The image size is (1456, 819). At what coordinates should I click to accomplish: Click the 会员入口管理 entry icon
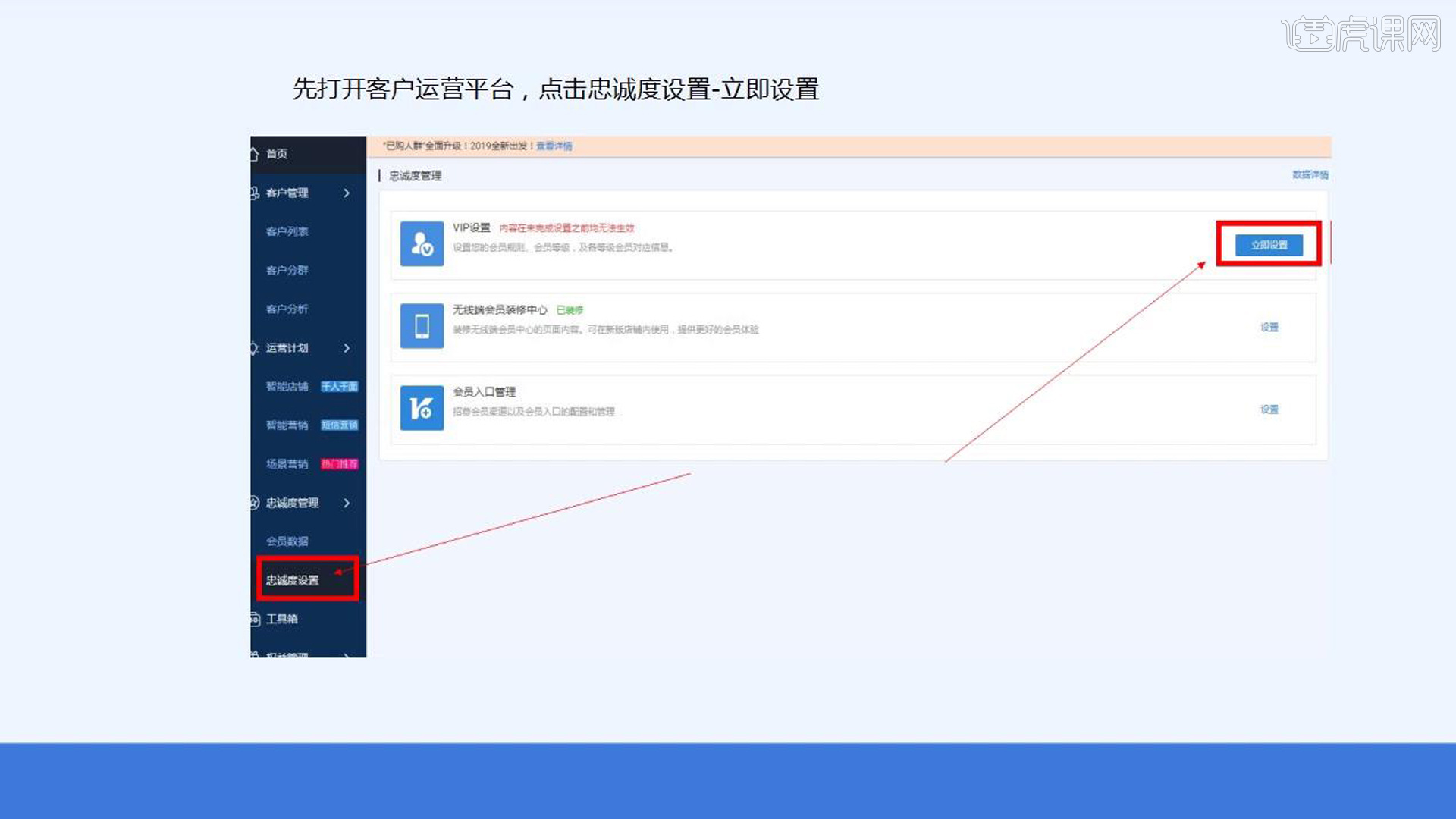421,409
